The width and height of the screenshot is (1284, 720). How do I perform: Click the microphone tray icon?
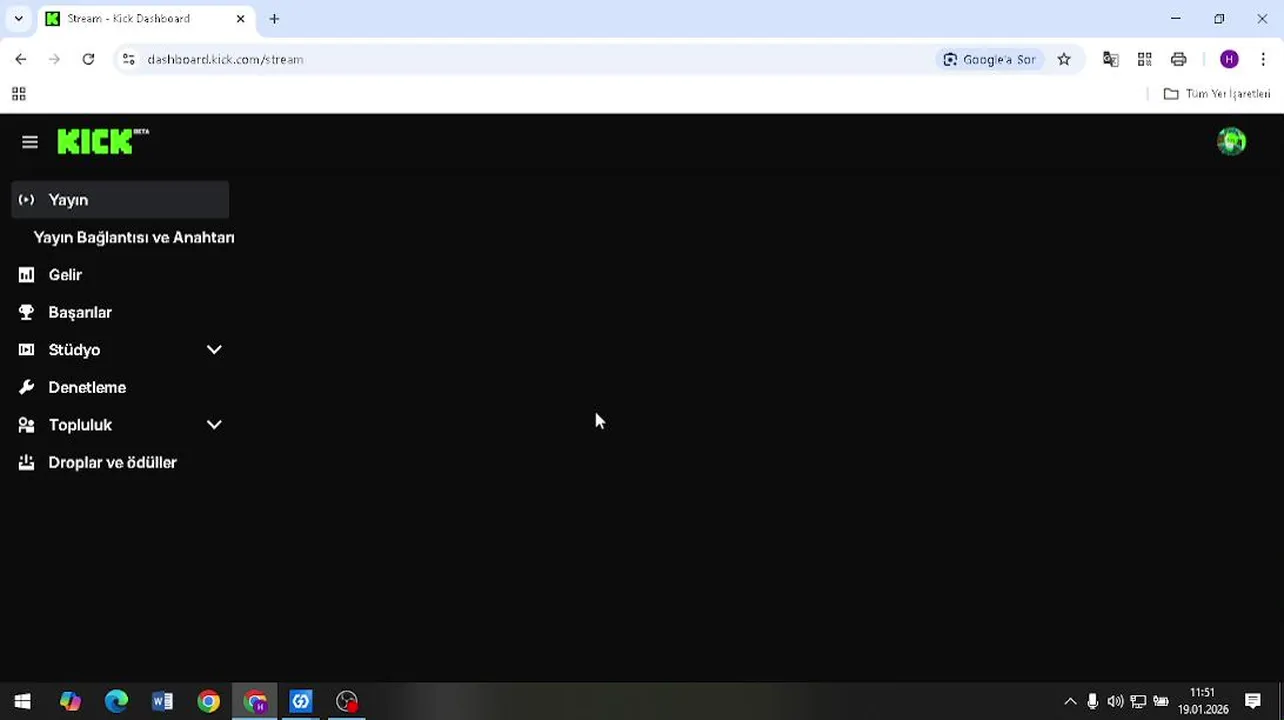coord(1092,701)
